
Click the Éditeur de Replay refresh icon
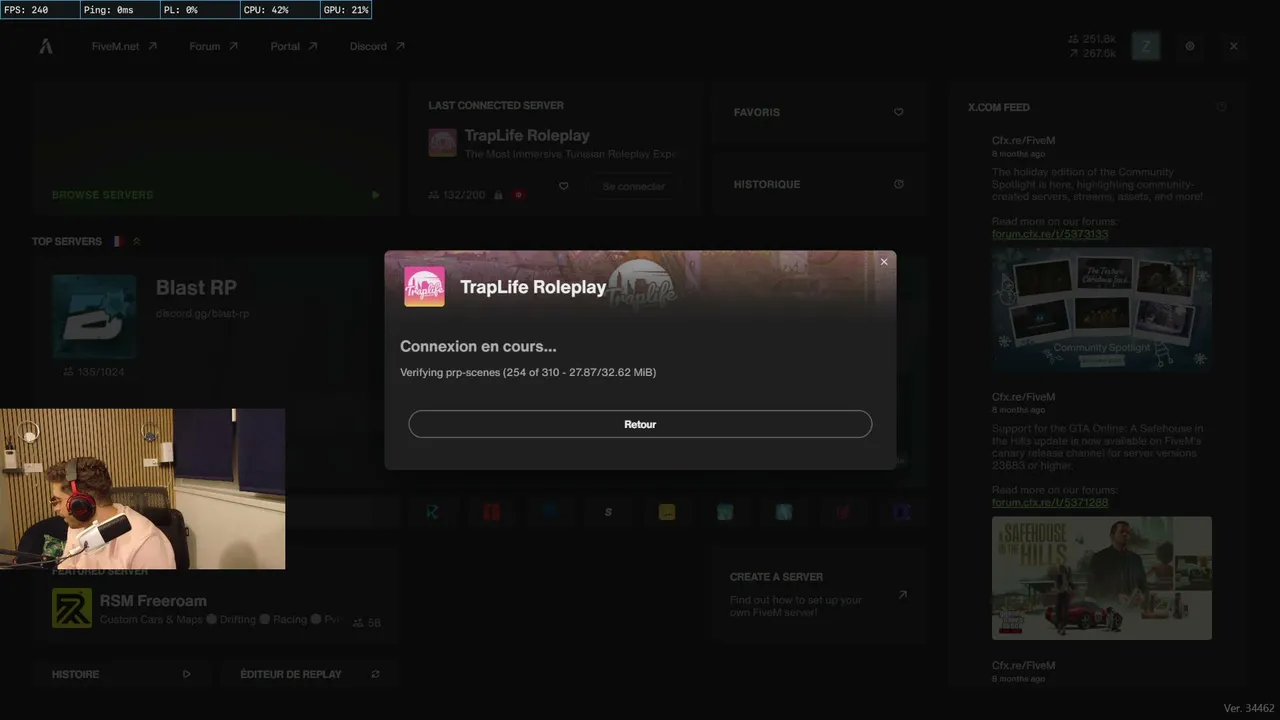point(376,674)
